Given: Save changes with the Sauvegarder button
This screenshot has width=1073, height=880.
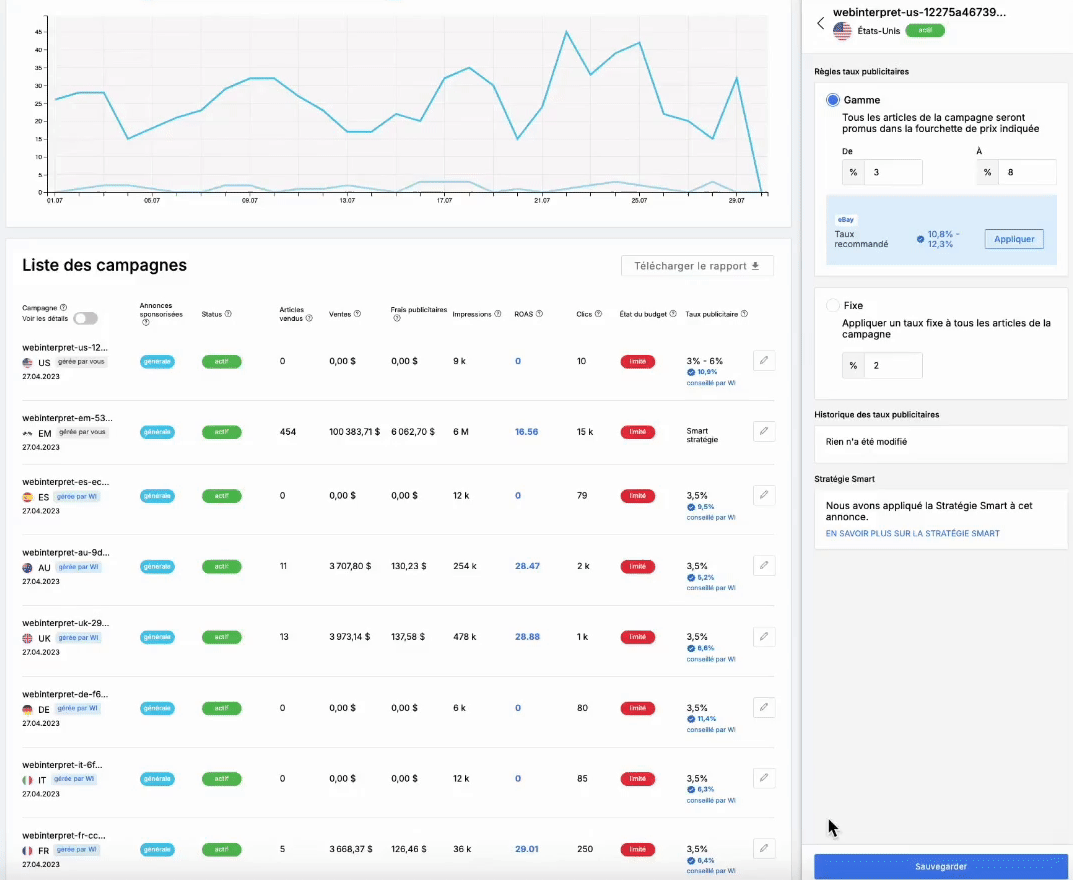Looking at the screenshot, I should click(x=941, y=866).
